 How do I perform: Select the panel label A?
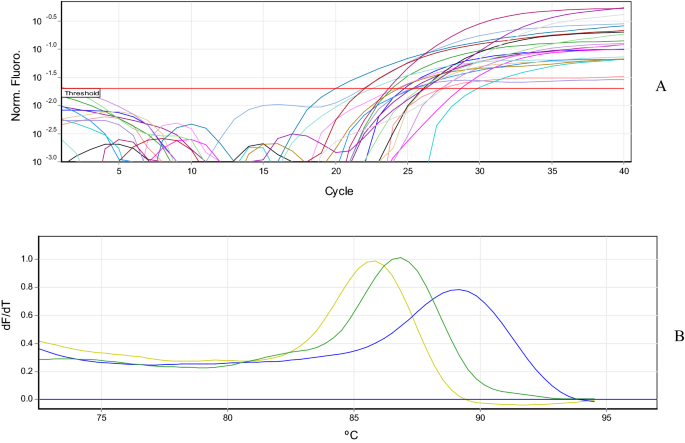point(661,87)
